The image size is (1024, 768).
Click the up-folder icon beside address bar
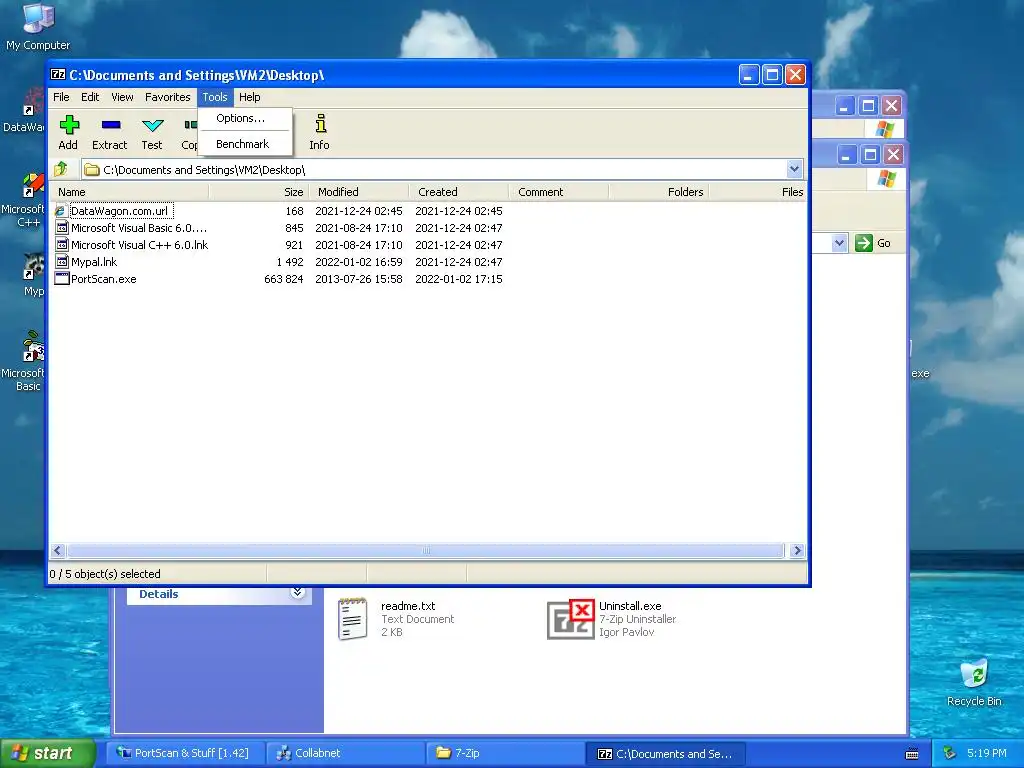(x=61, y=169)
